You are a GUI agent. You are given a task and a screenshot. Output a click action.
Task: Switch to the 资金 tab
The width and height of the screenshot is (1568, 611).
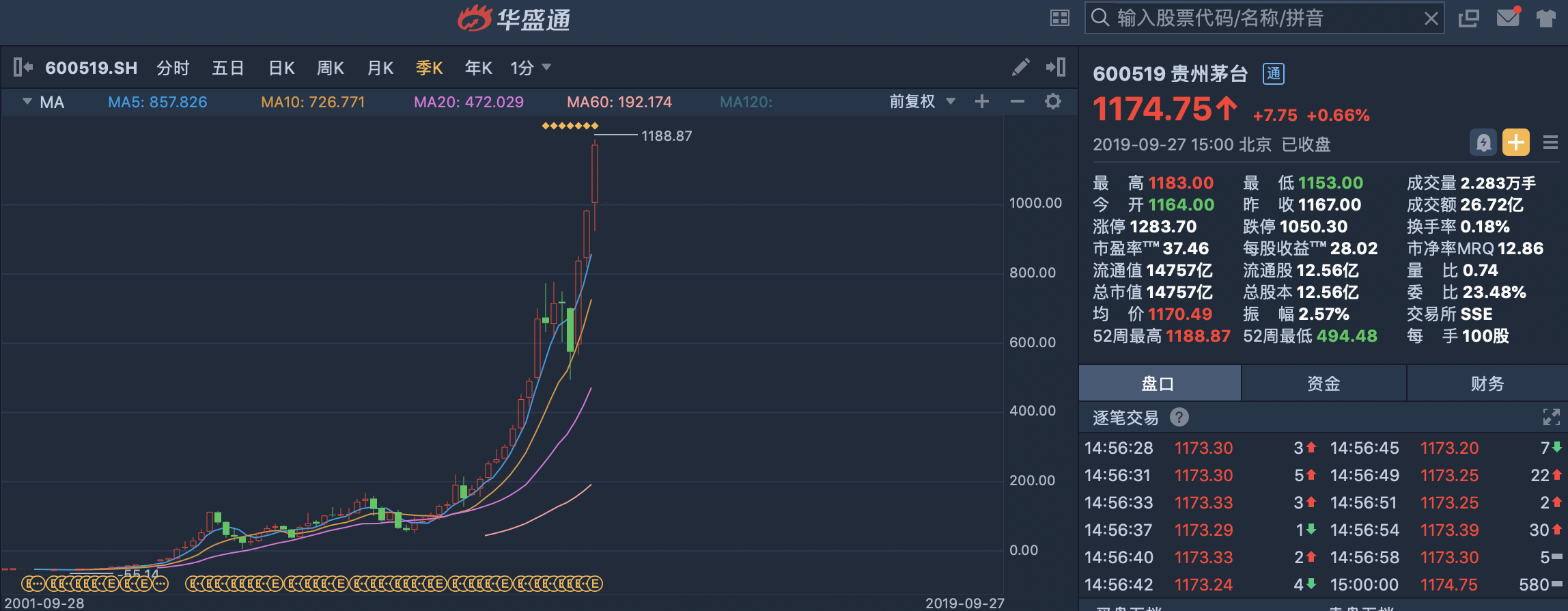[1324, 383]
